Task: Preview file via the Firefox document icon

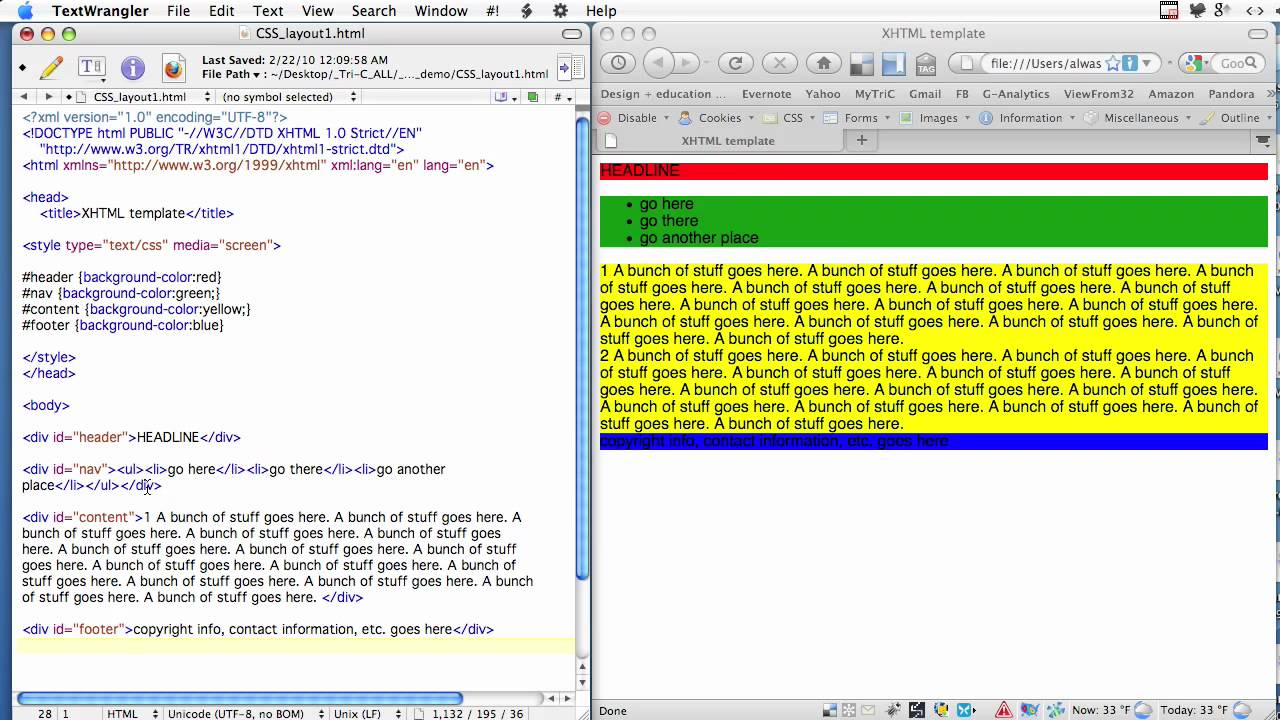Action: point(173,68)
